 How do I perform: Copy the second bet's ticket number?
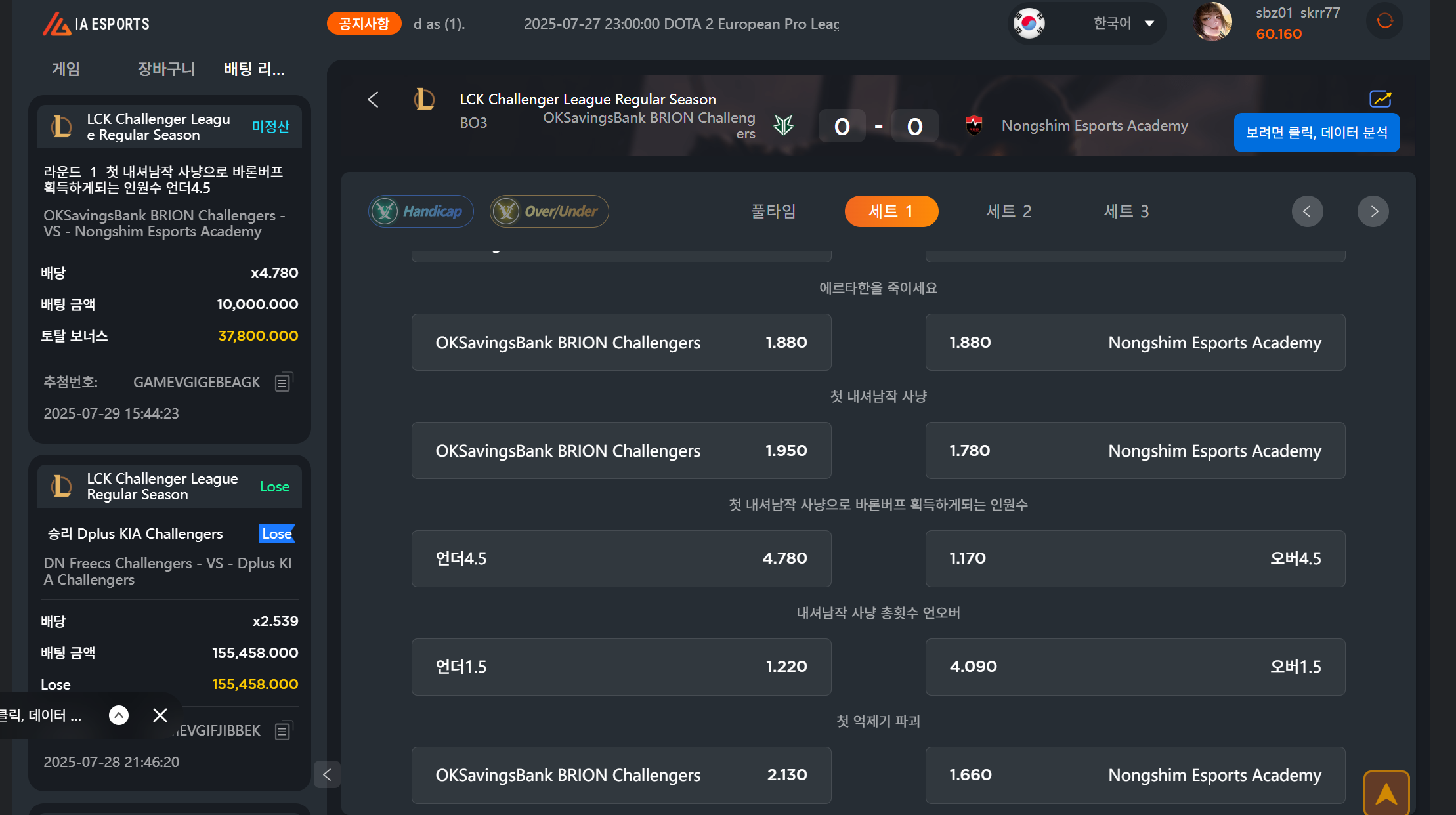coord(283,731)
